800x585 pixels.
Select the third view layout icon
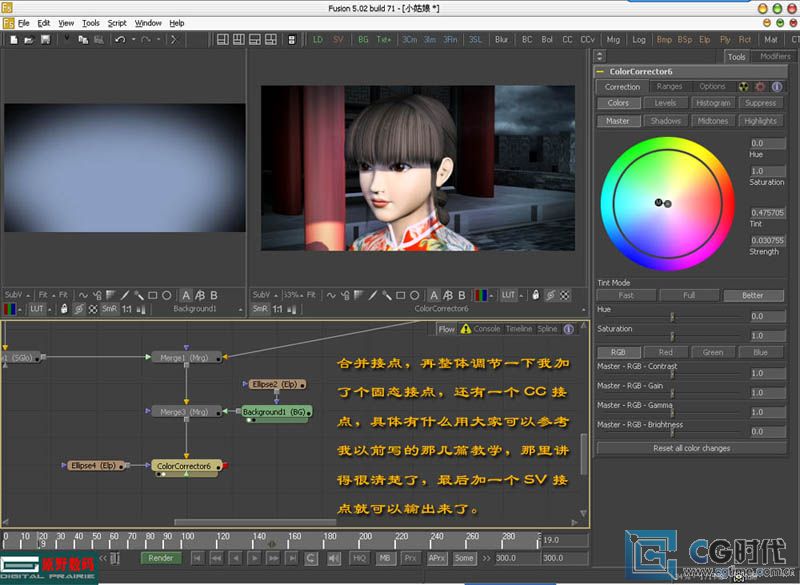(255, 40)
